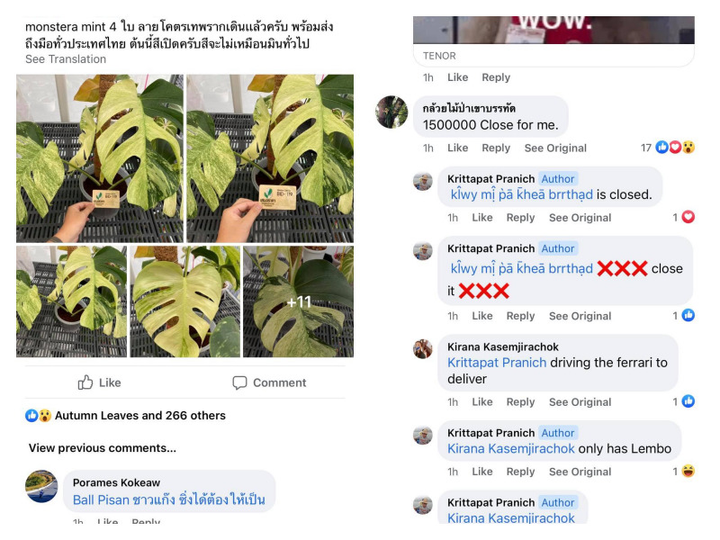Open Porames Kokeaw's profile picture

(41, 486)
